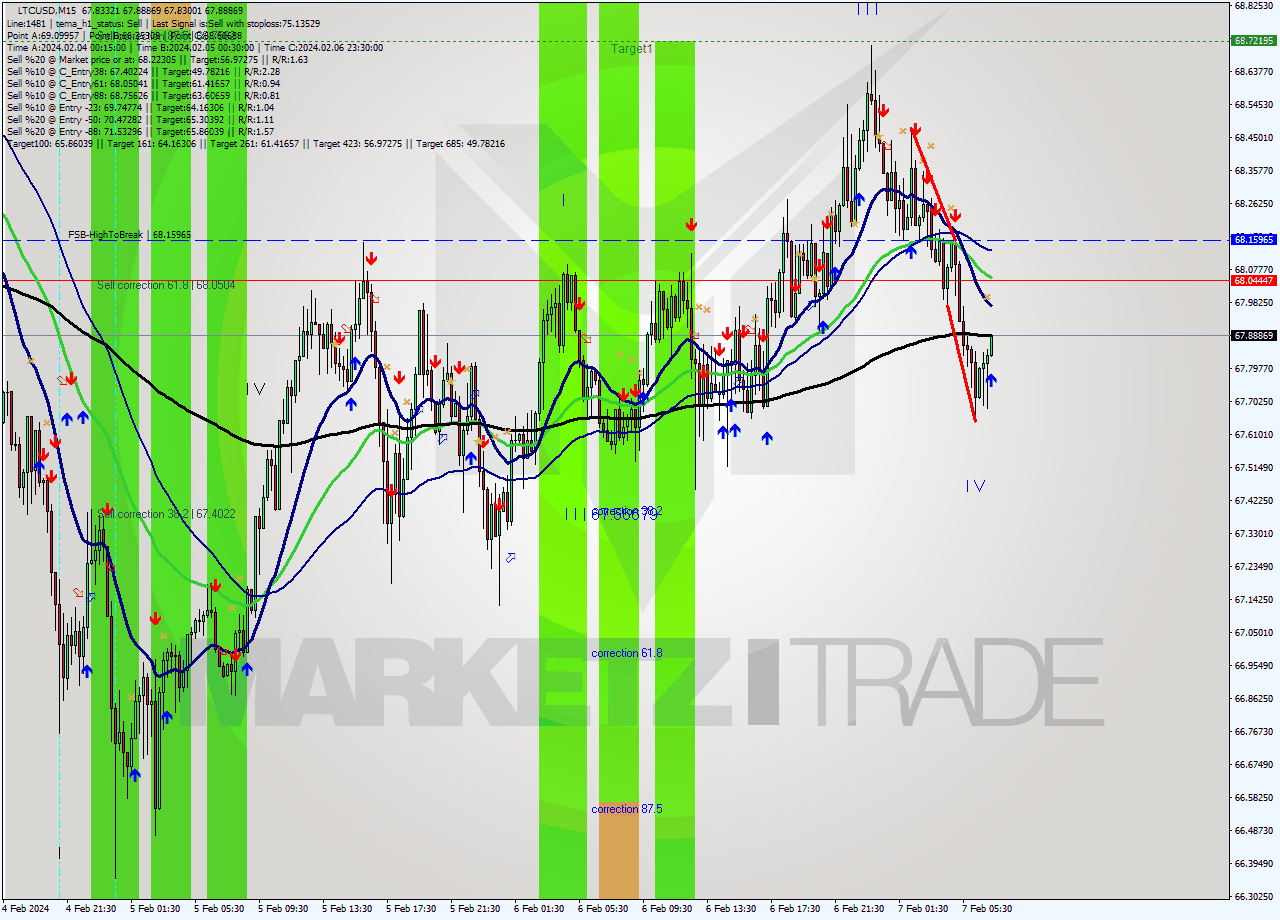Click the 'Sell %10 @ C_Entry88: 68.75626' line
Image resolution: width=1280 pixels, height=920 pixels.
pos(143,95)
